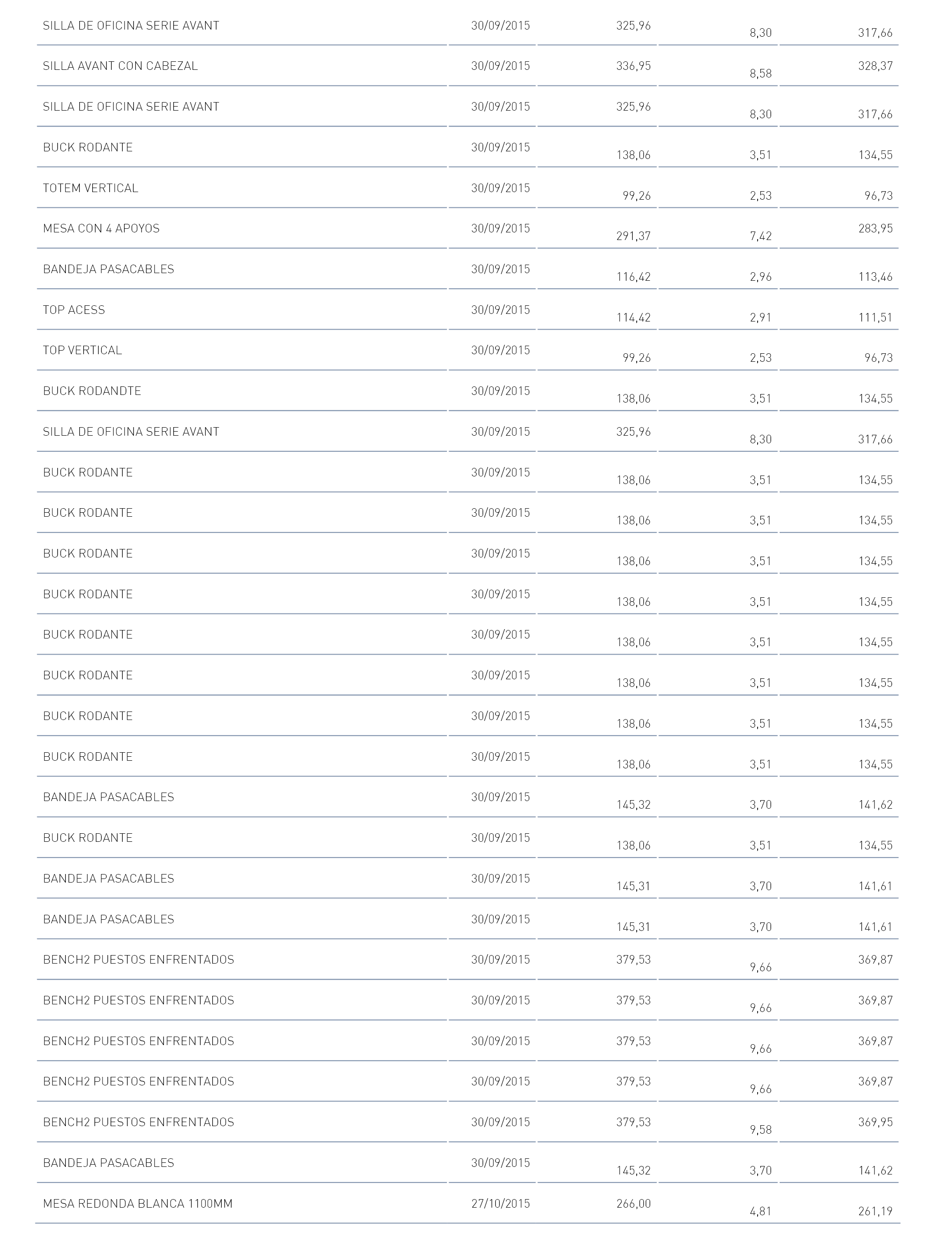Select the SILLA AVANT CON CABEZAL row label
Viewport: 952px width, 1243px height.
[120, 66]
